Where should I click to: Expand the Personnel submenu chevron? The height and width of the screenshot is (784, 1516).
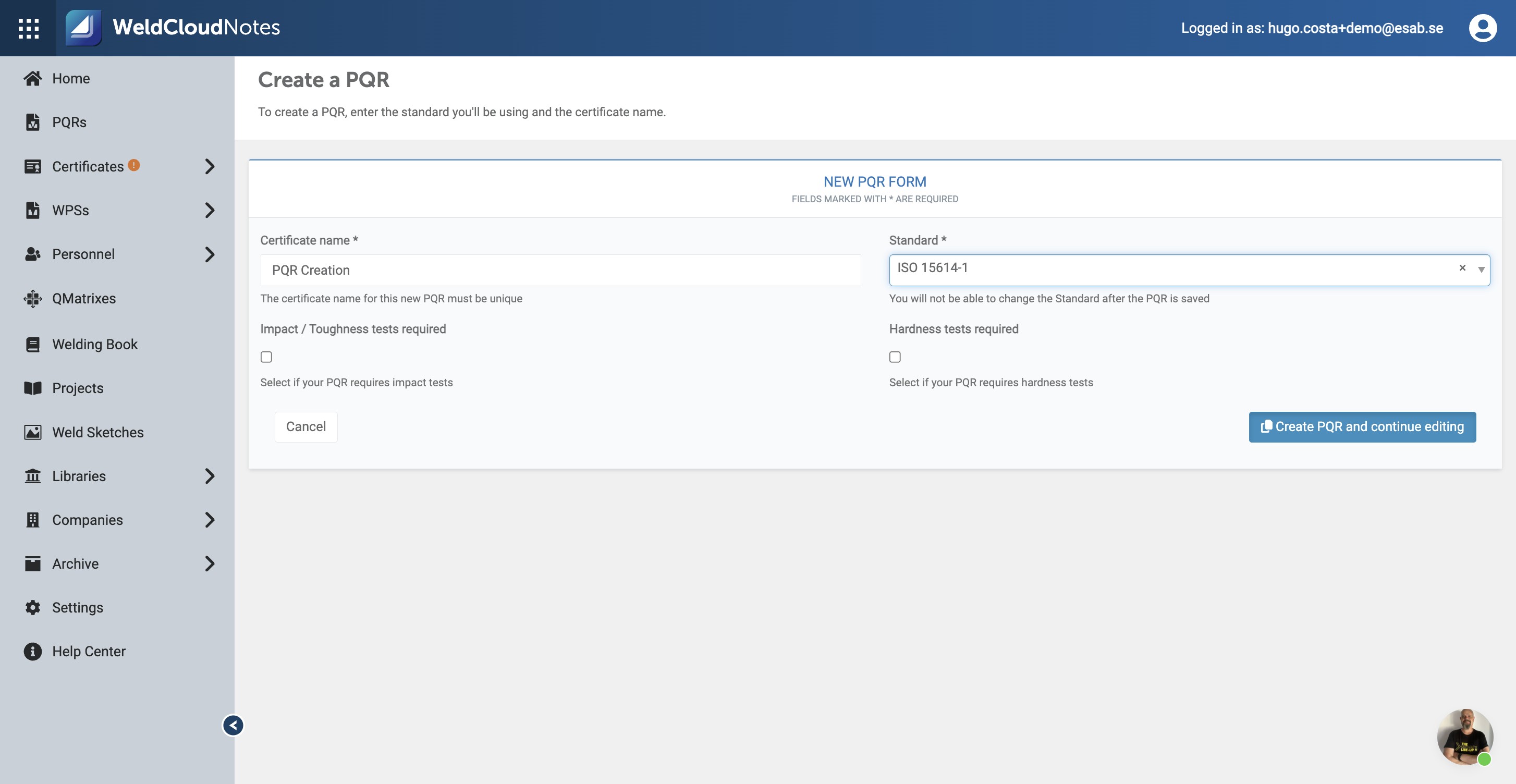[210, 254]
